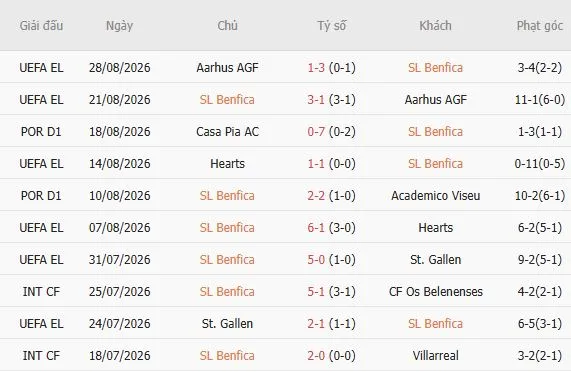Select Academico Viseu away team
571x372 pixels.
coord(436,196)
